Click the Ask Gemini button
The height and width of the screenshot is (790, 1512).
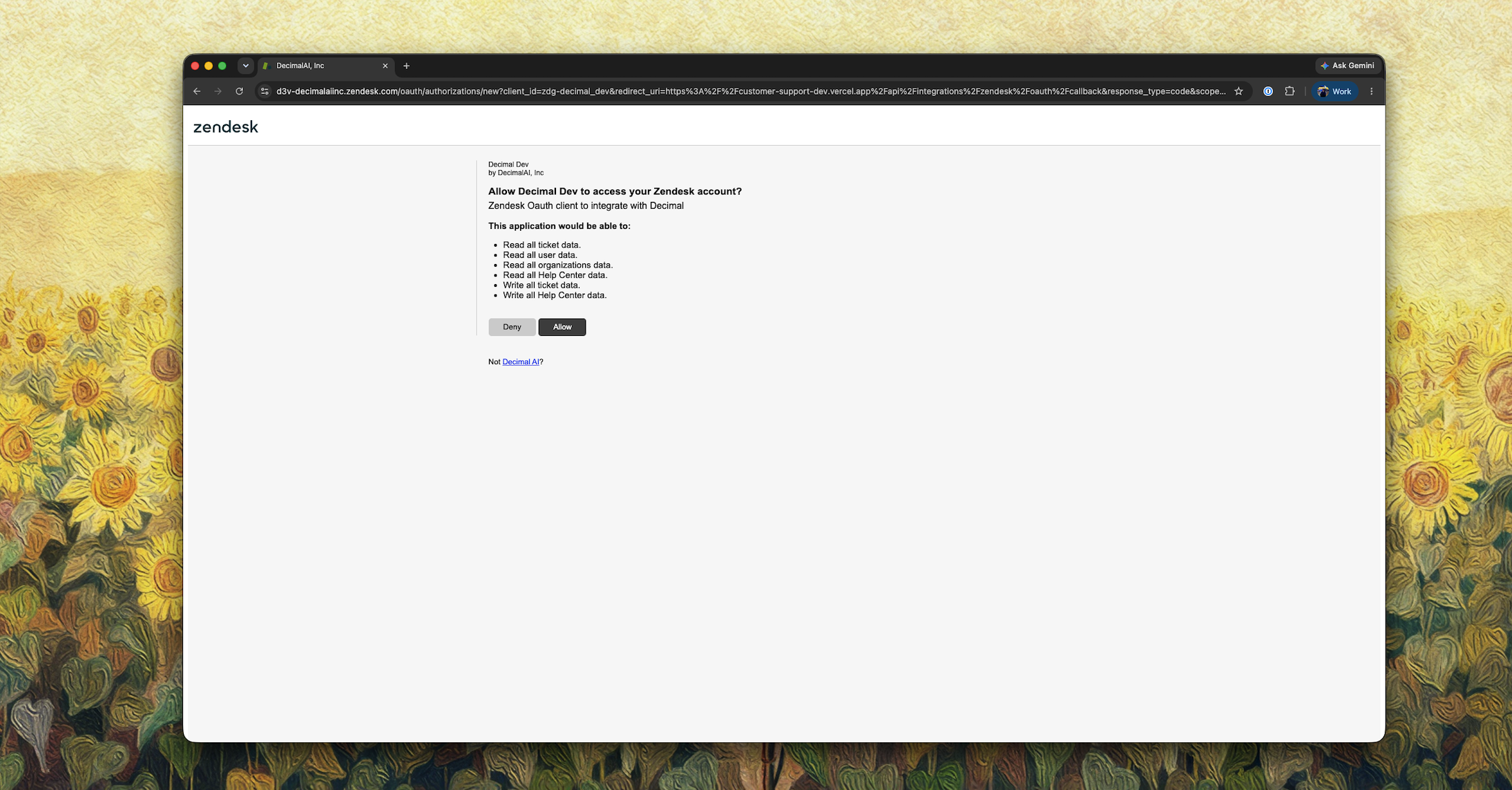1347,66
